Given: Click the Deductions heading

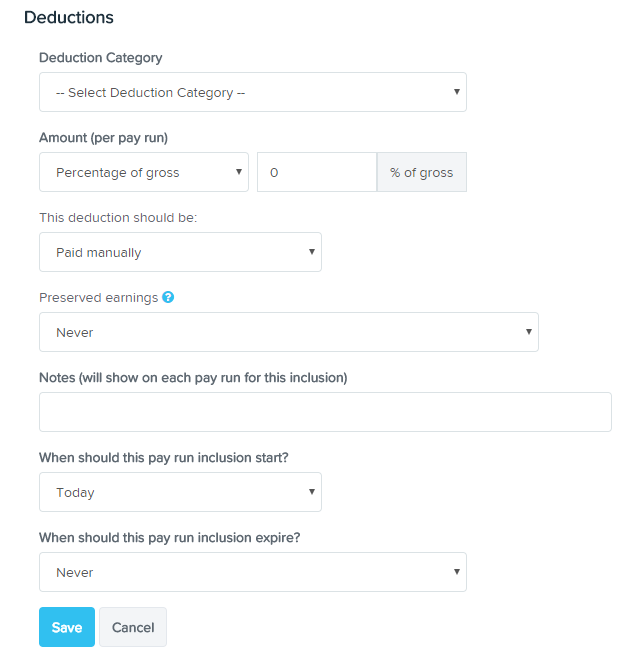Looking at the screenshot, I should [x=69, y=17].
